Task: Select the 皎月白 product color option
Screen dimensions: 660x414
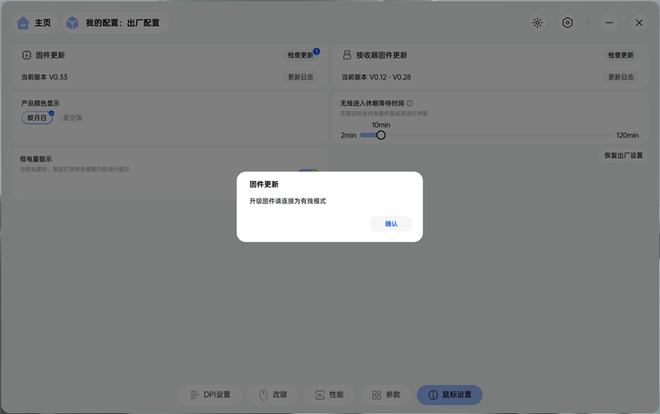Action: [38, 118]
